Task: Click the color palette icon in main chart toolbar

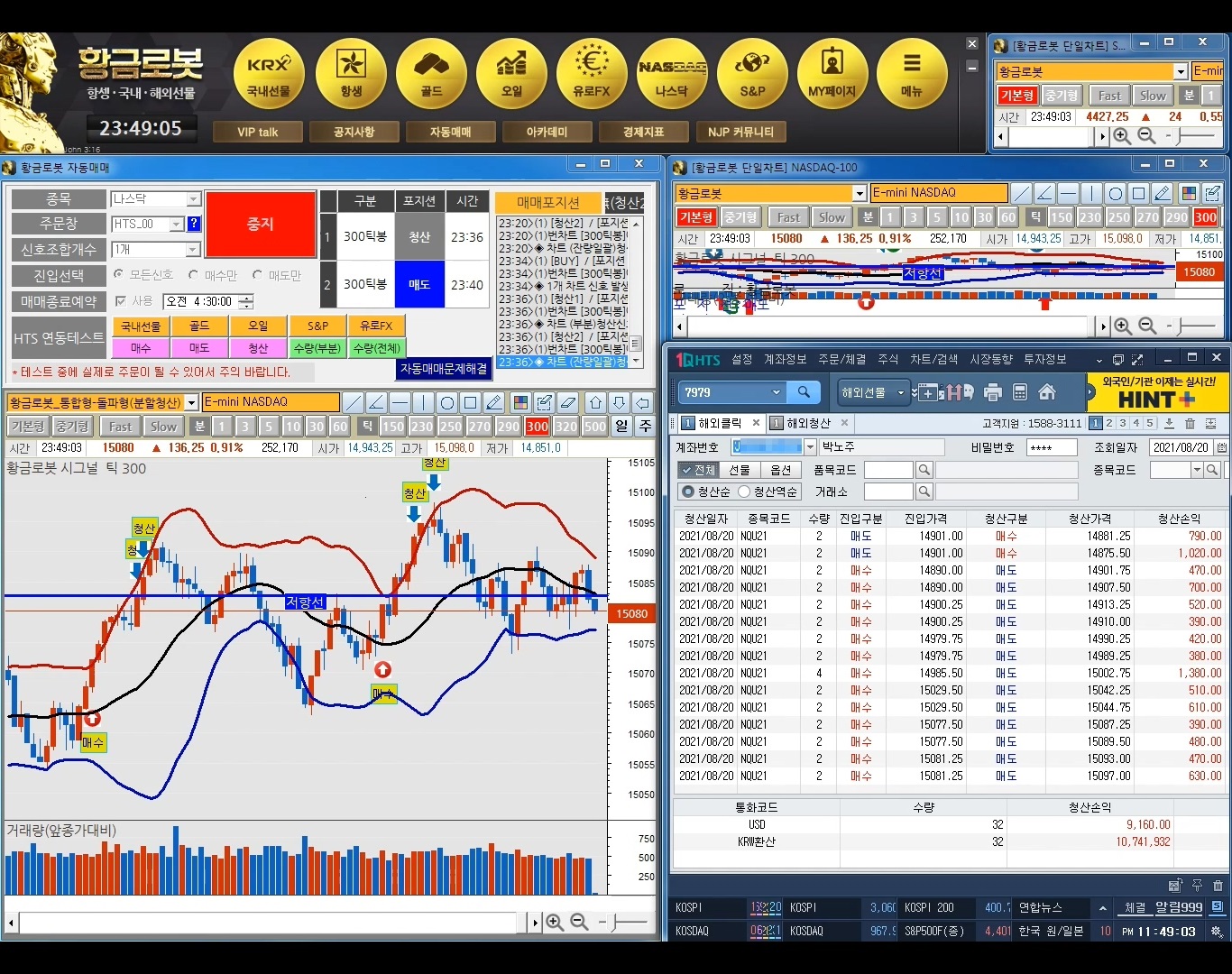Action: coord(520,402)
